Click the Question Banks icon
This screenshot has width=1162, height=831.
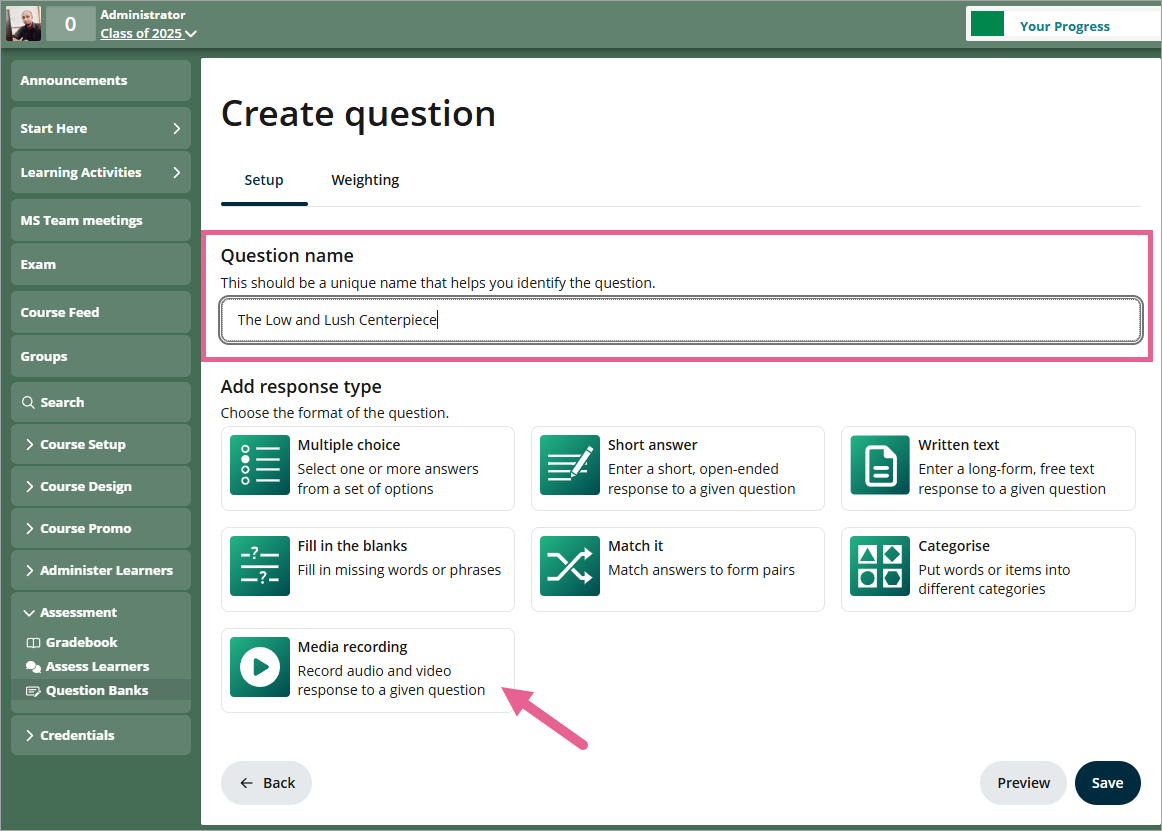click(33, 691)
